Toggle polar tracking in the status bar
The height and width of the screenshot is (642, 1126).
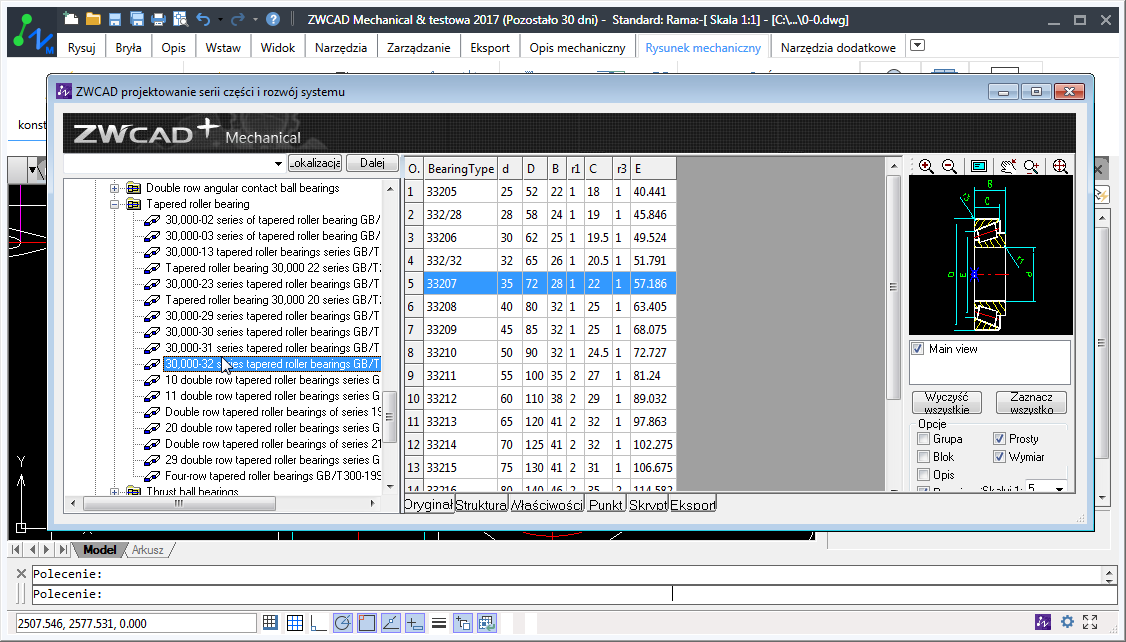click(342, 623)
